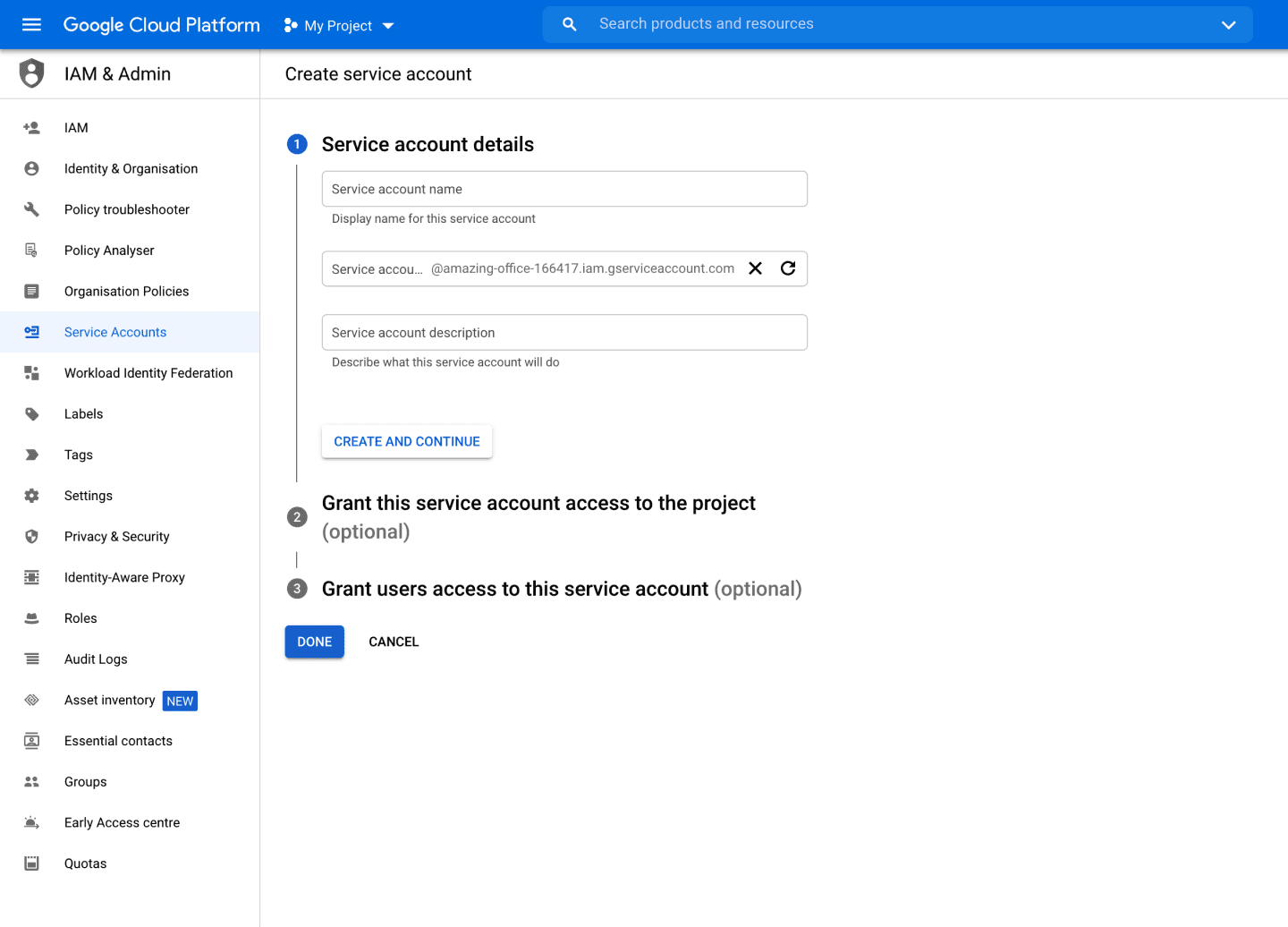
Task: Open Identity-Aware Proxy page
Action: point(130,577)
